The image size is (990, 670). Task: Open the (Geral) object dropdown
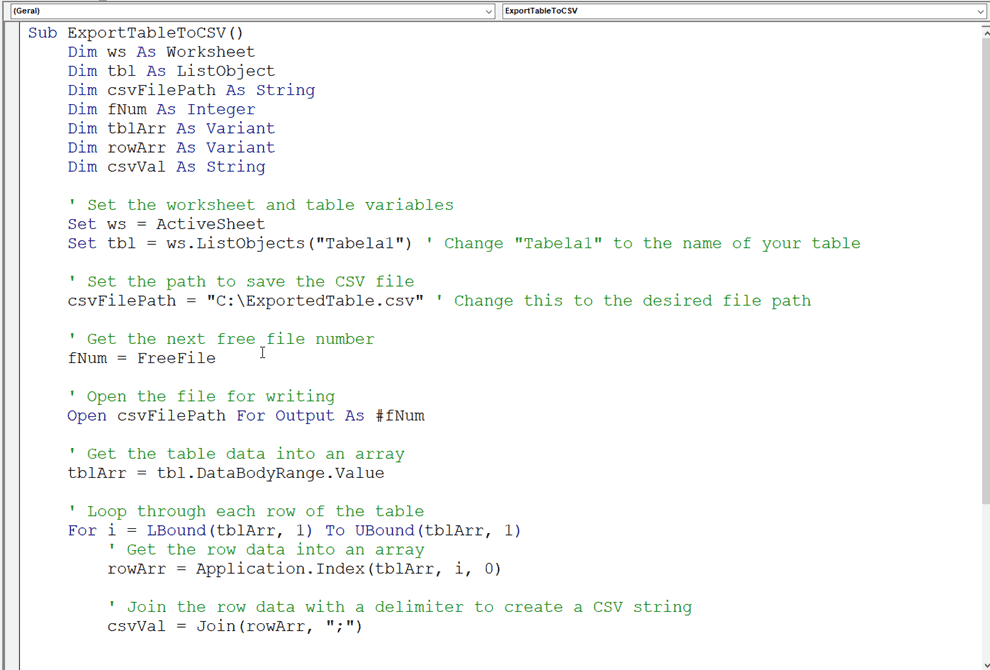(x=252, y=11)
